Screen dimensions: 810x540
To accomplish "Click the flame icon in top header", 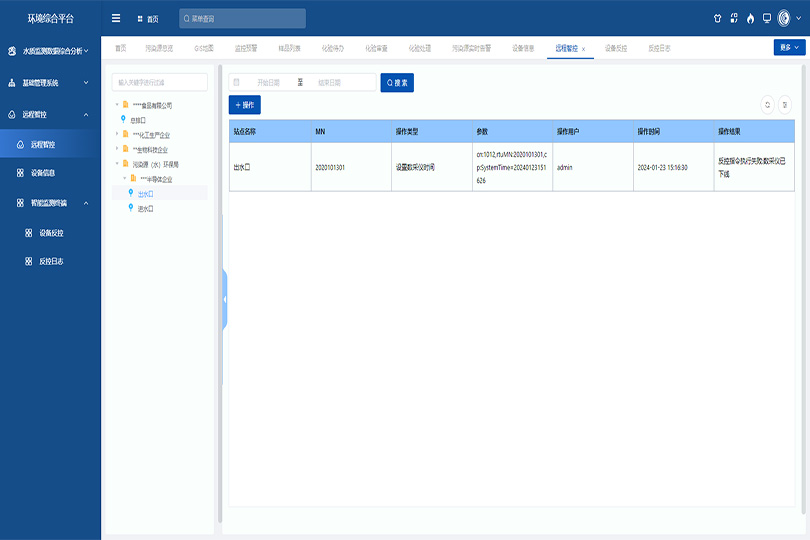I will (750, 18).
